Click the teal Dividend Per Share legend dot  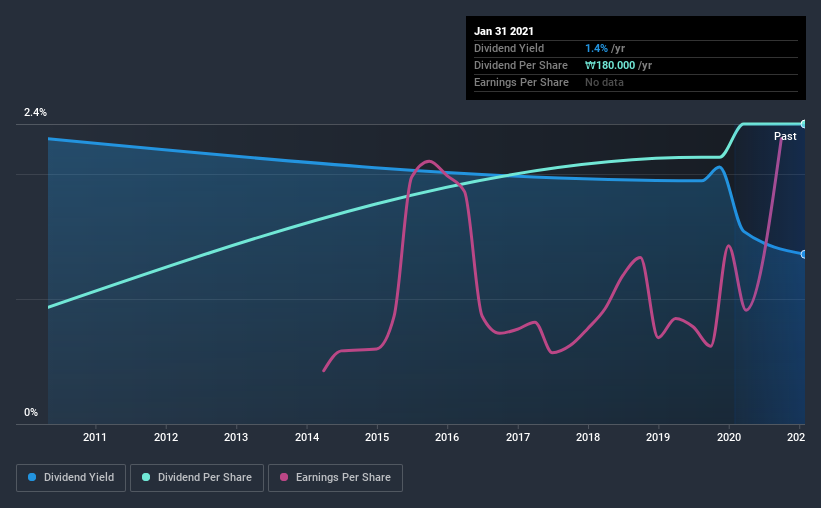146,477
